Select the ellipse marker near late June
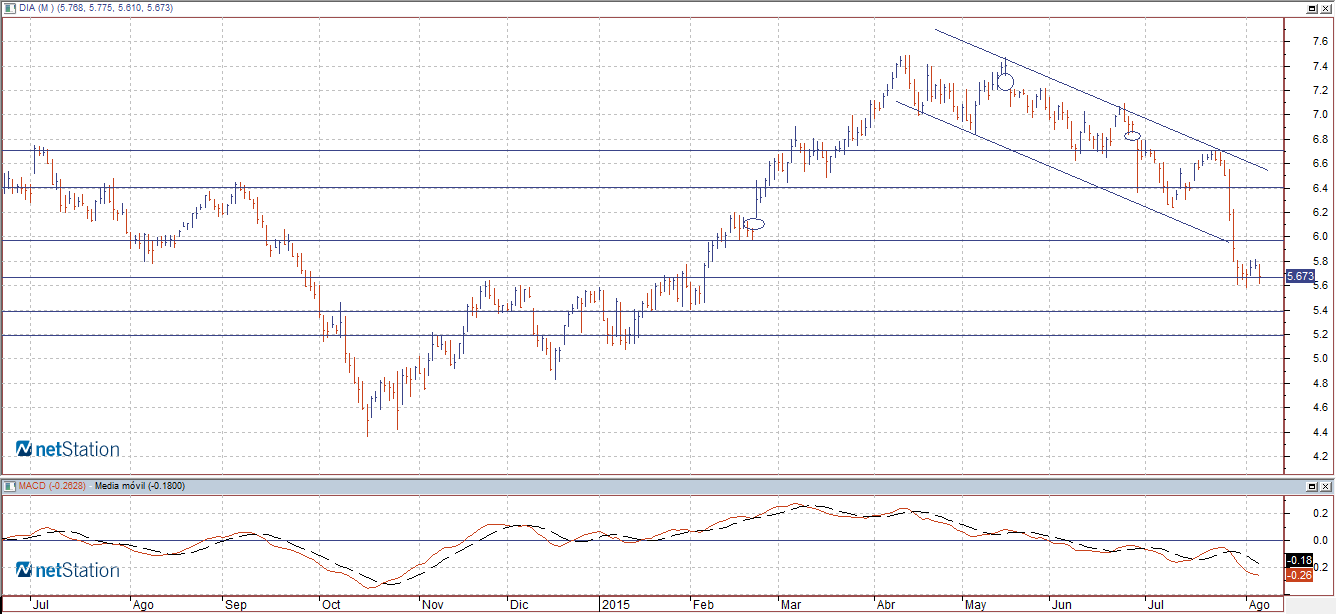The width and height of the screenshot is (1336, 614). [1132, 135]
